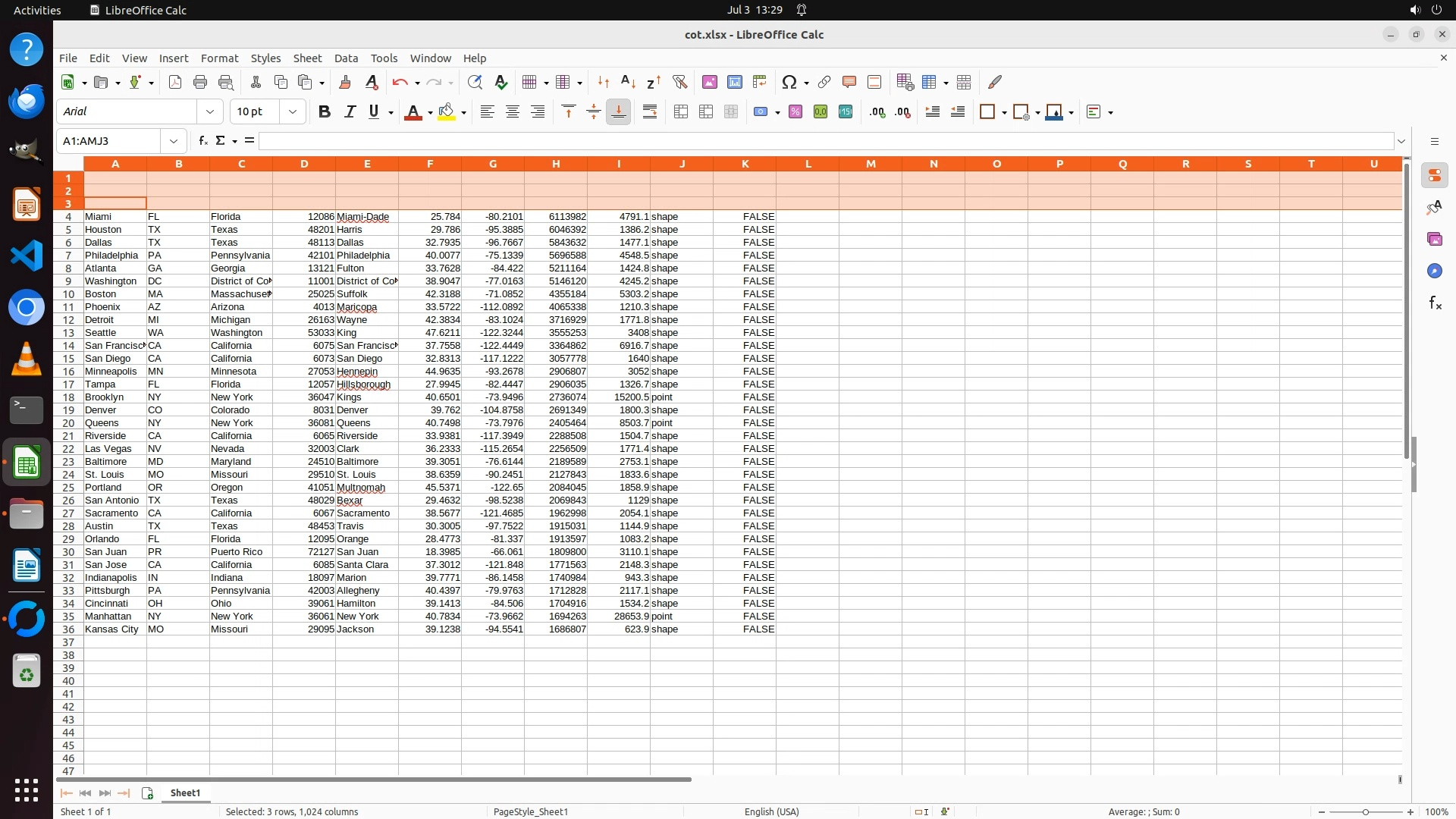Toggle Italic text formatting
1456x819 pixels.
click(x=350, y=112)
